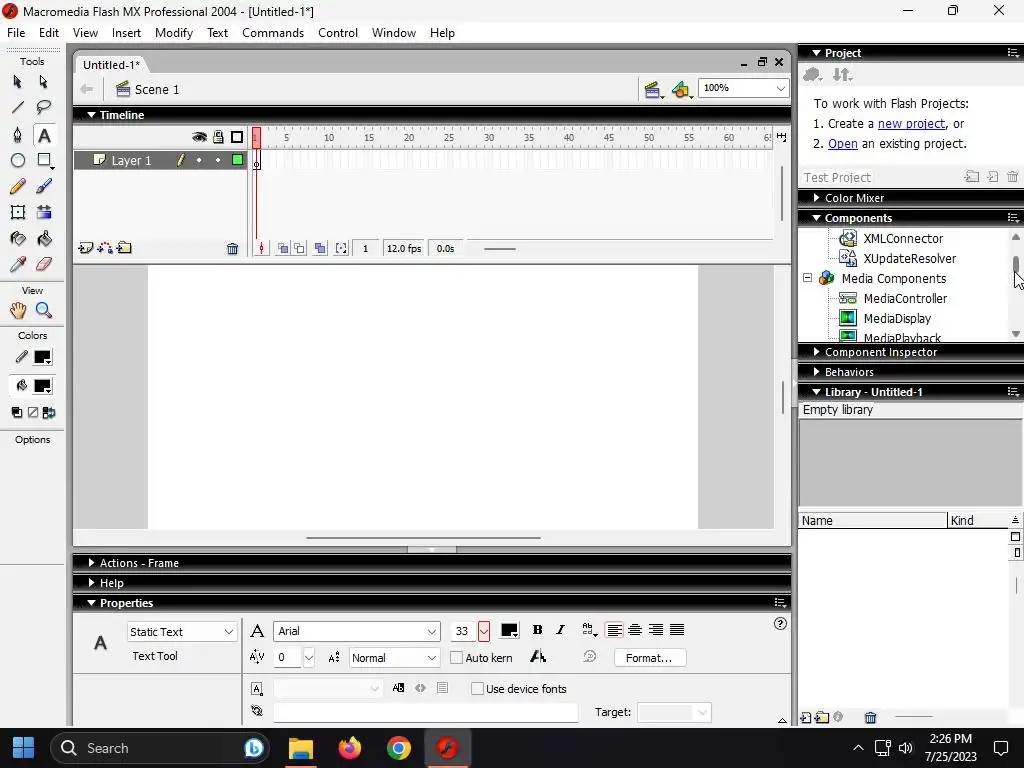The width and height of the screenshot is (1024, 768).
Task: Switch to the Untitled-1* document tab
Action: point(111,65)
